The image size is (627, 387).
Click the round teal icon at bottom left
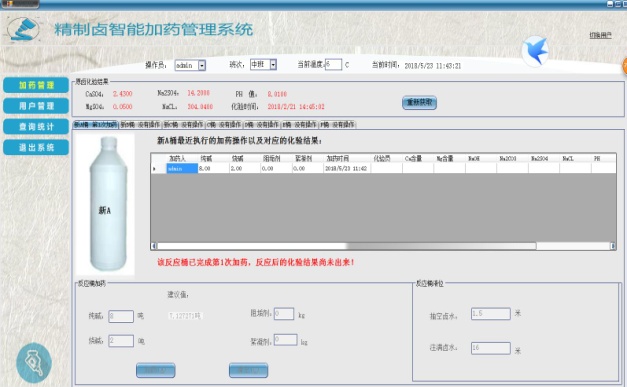click(x=34, y=363)
